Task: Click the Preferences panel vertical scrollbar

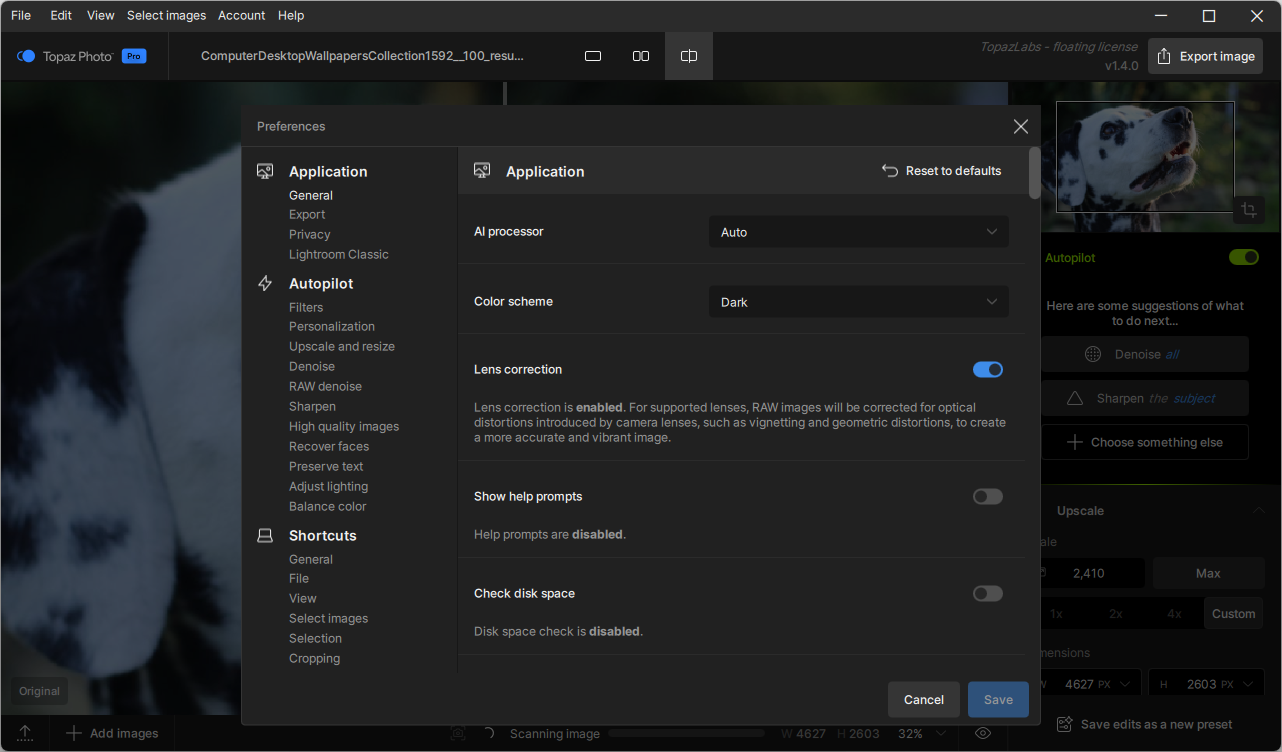Action: point(1034,174)
